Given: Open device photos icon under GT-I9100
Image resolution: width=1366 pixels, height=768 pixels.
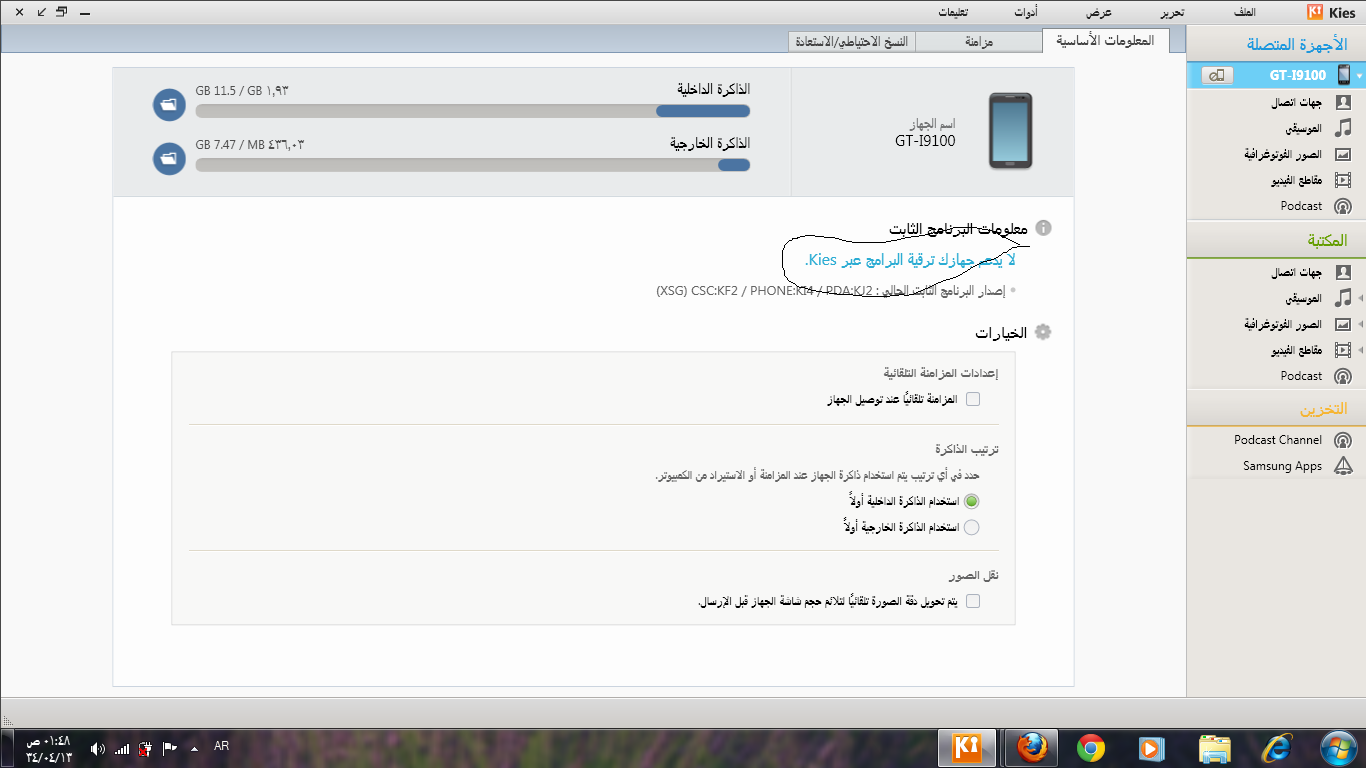Looking at the screenshot, I should click(1343, 155).
